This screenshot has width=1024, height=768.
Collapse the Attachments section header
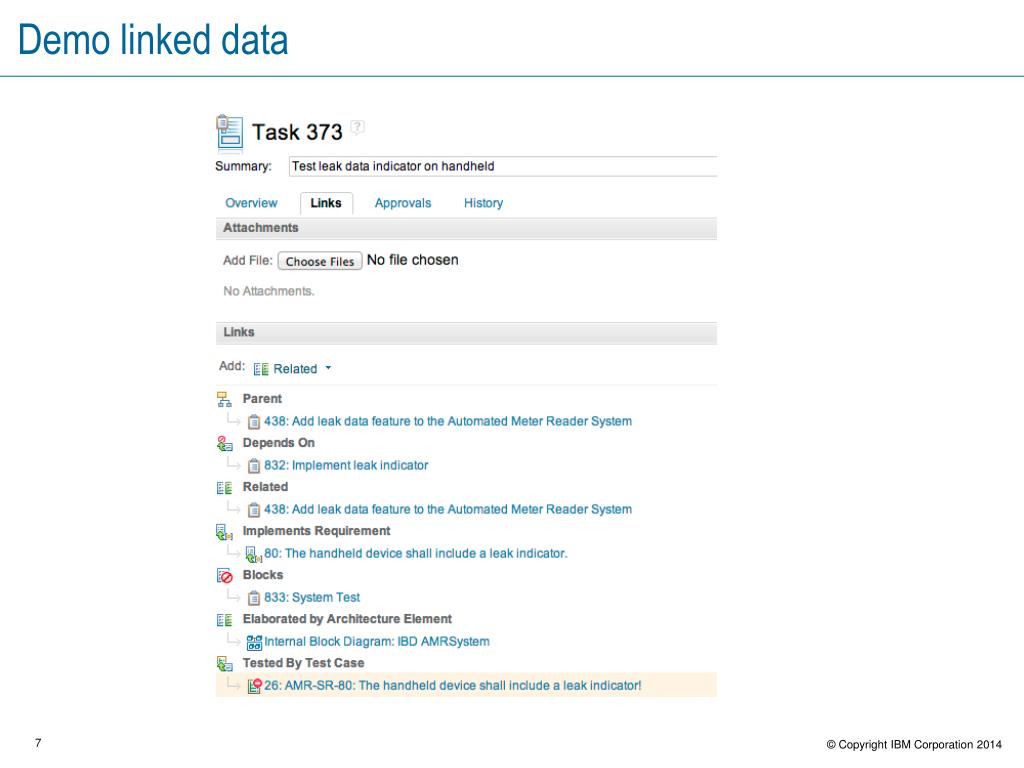click(260, 228)
